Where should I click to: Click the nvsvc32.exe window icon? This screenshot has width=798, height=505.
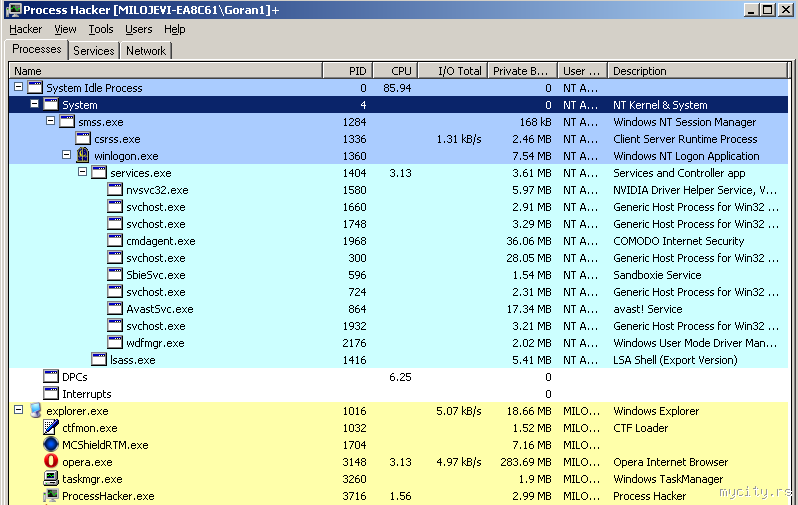pyautogui.click(x=115, y=190)
